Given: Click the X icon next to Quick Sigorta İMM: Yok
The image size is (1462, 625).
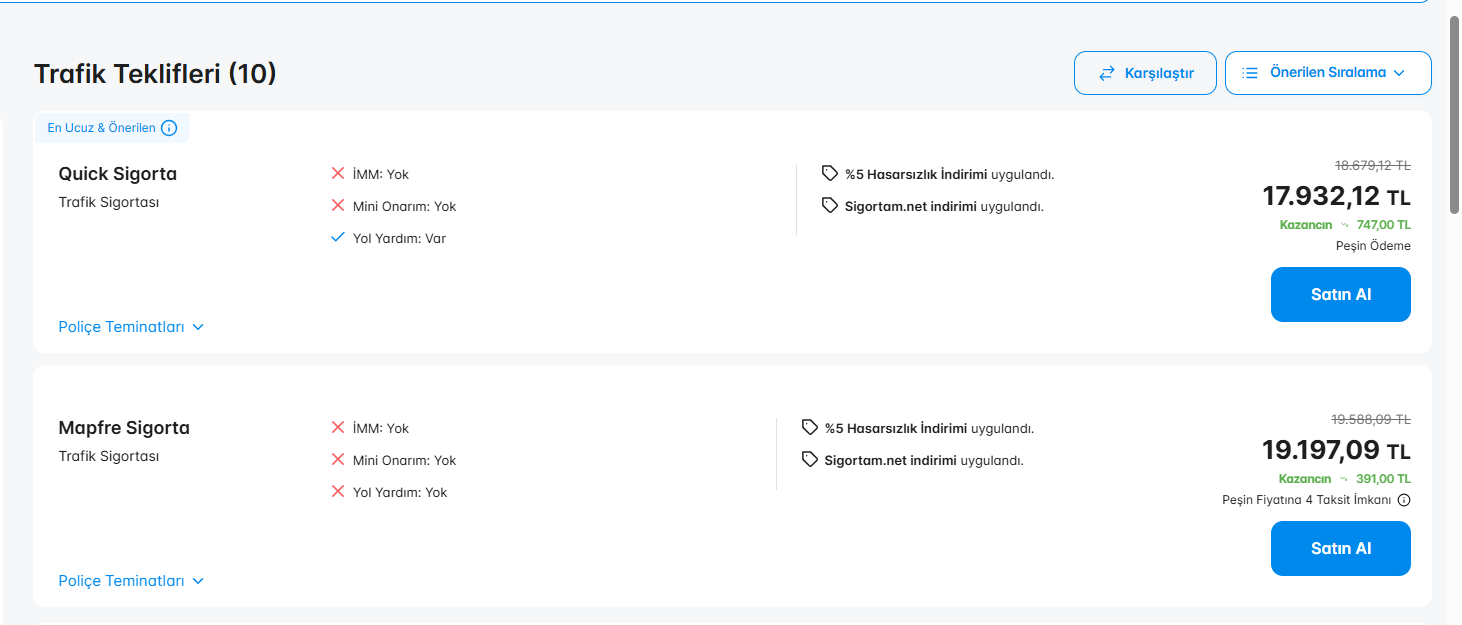Looking at the screenshot, I should coord(338,174).
